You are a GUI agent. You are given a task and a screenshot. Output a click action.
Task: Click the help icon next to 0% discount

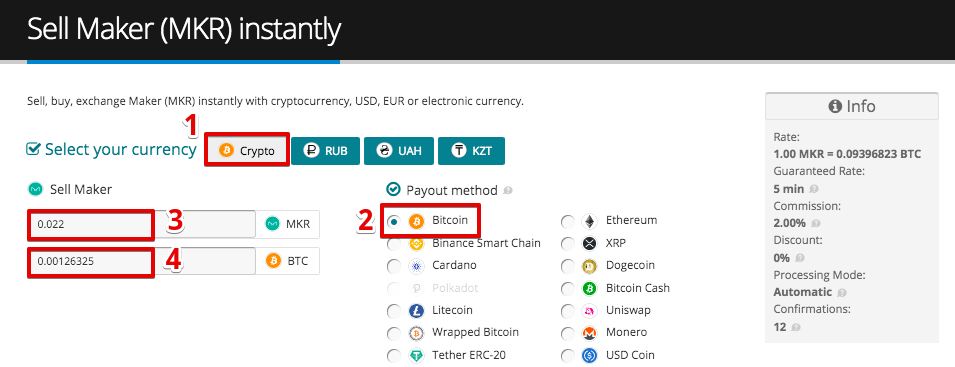799,258
